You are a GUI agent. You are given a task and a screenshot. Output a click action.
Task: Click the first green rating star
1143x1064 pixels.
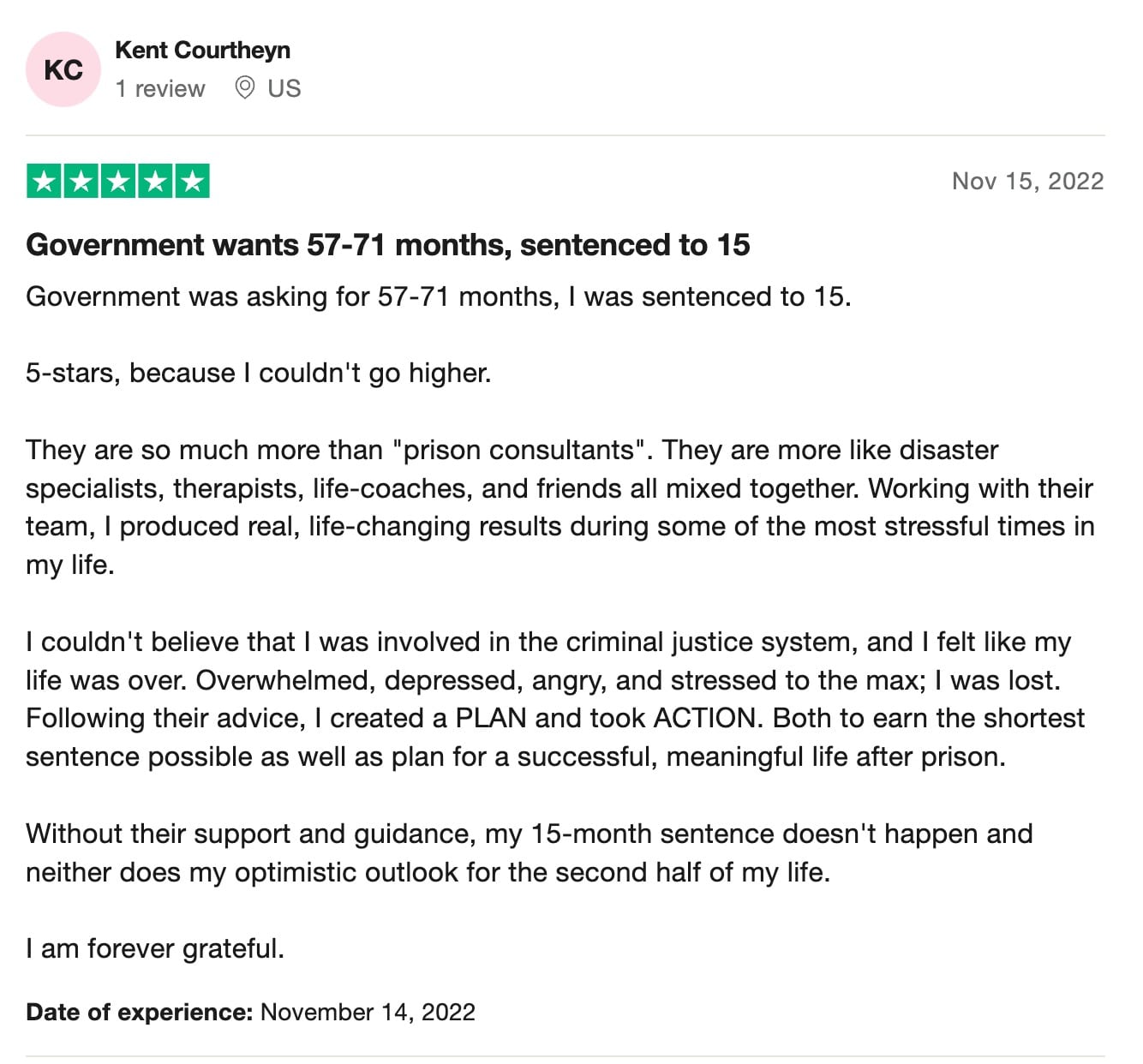(x=44, y=181)
